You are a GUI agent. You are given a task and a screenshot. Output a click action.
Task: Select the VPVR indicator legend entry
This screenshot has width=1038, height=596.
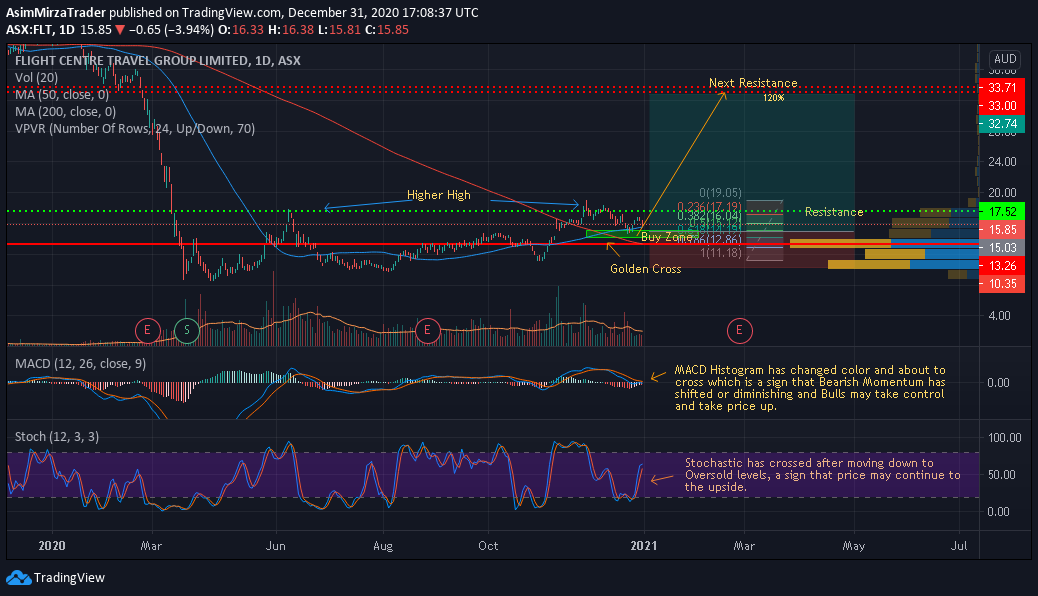tap(135, 128)
